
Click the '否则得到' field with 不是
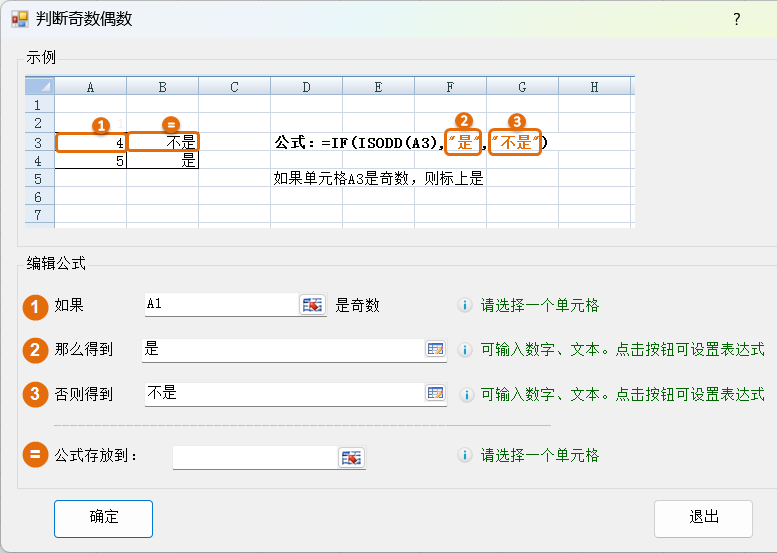282,393
